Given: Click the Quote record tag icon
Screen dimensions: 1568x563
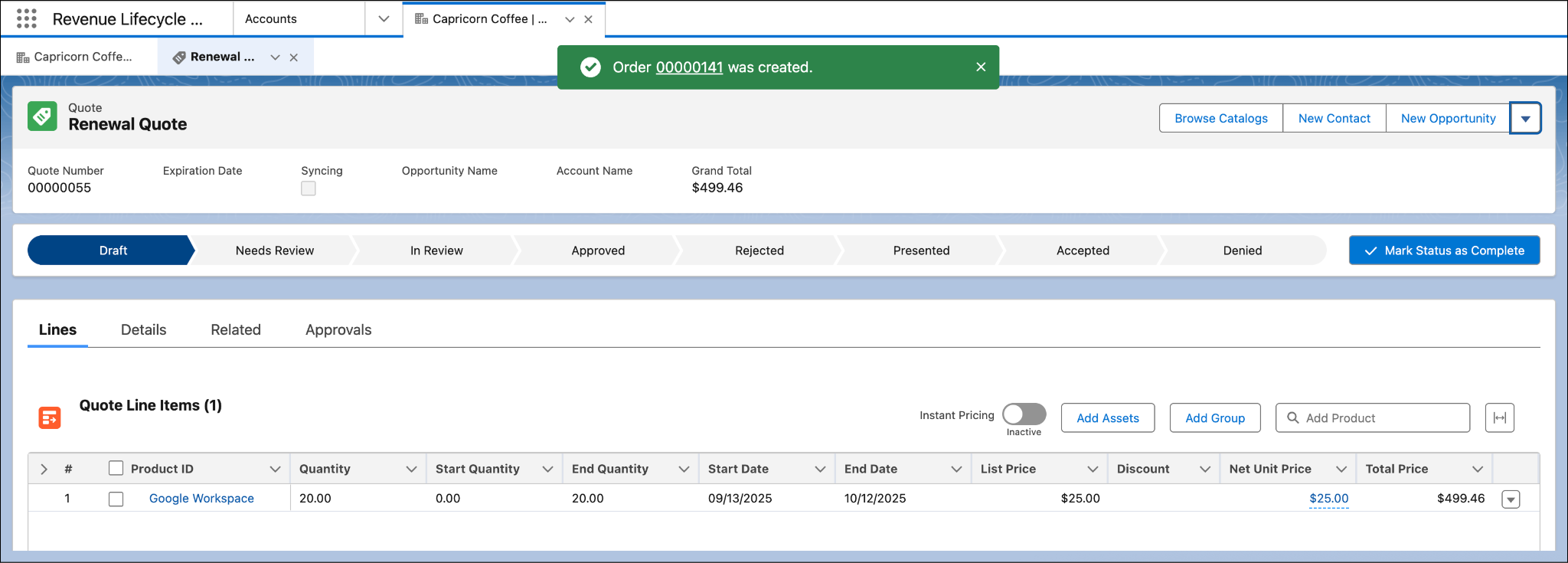Looking at the screenshot, I should tap(42, 116).
